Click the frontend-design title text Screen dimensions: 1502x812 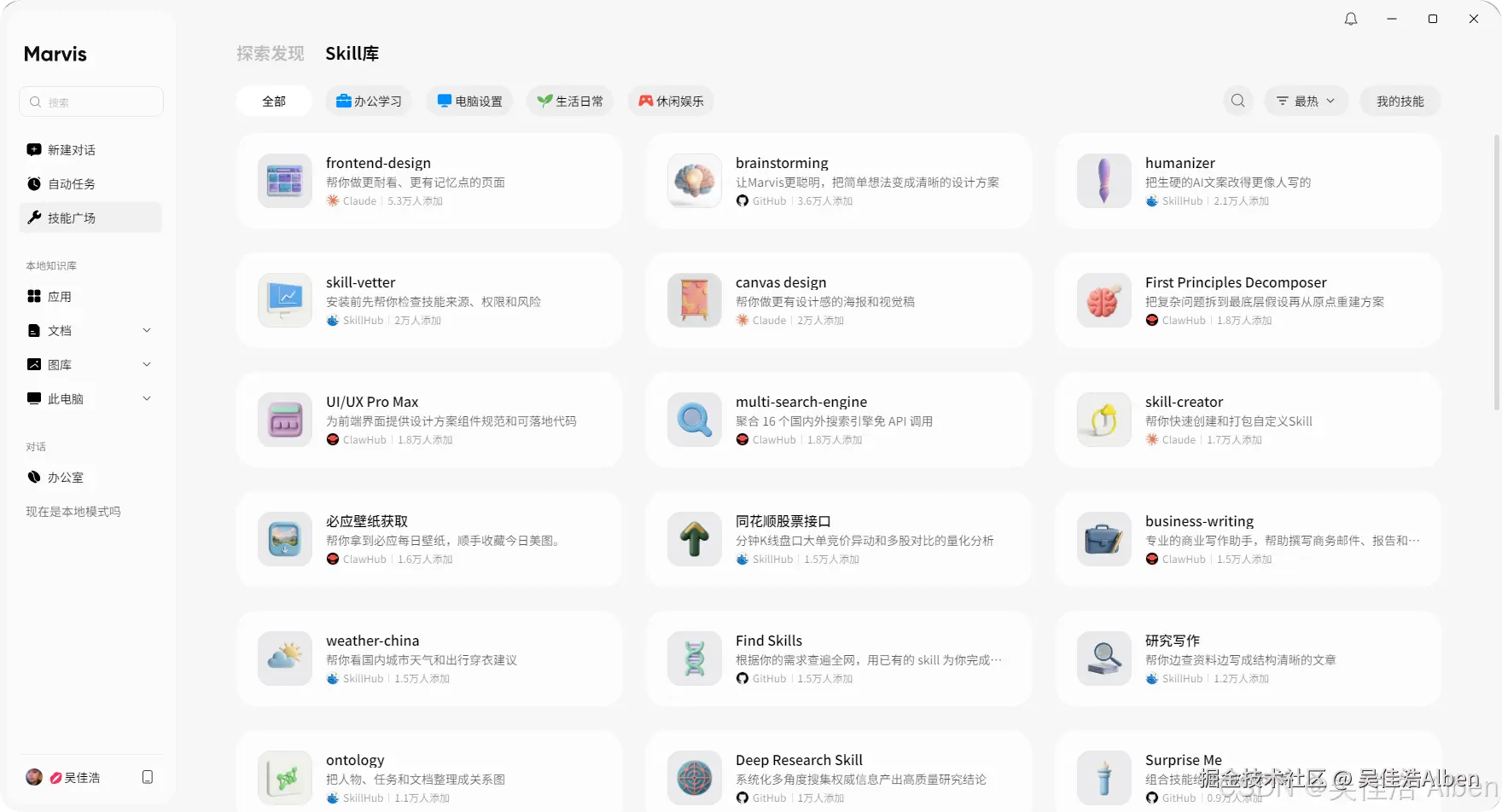click(378, 163)
